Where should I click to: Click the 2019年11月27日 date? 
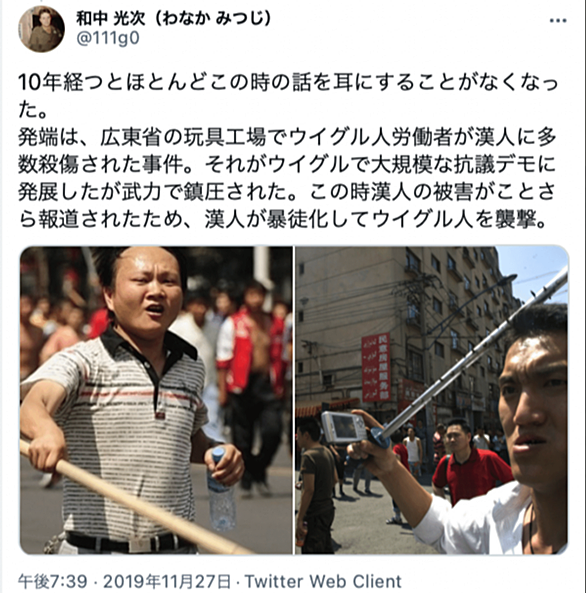point(167,581)
